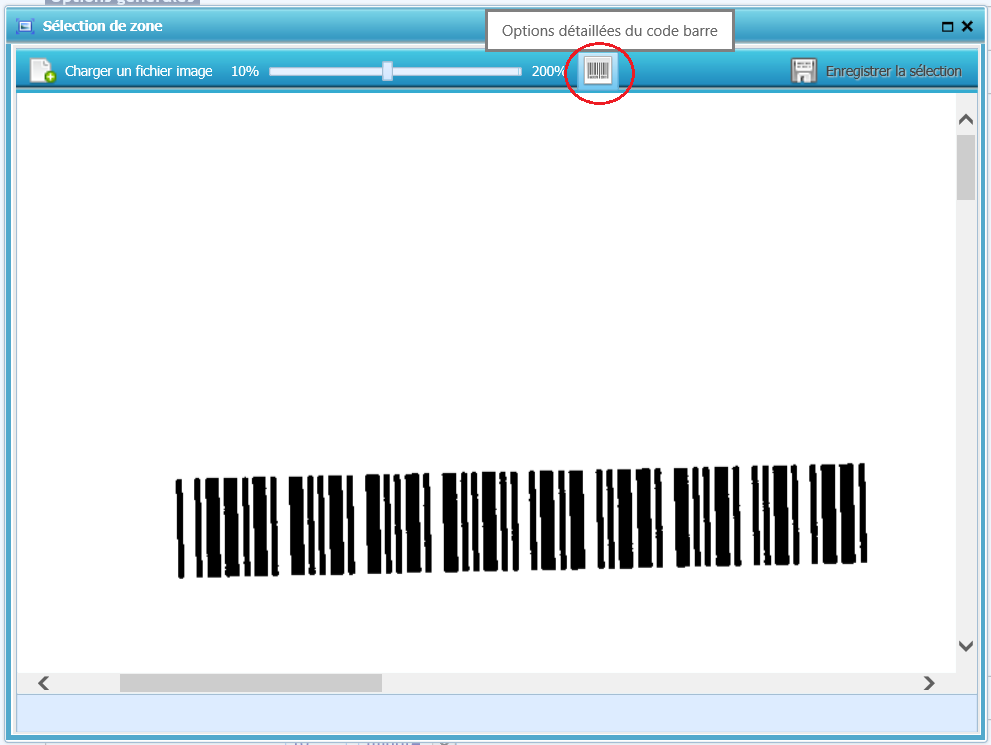The width and height of the screenshot is (991, 745).
Task: Maximize the 'Sélection de zone' window
Action: coord(947,27)
